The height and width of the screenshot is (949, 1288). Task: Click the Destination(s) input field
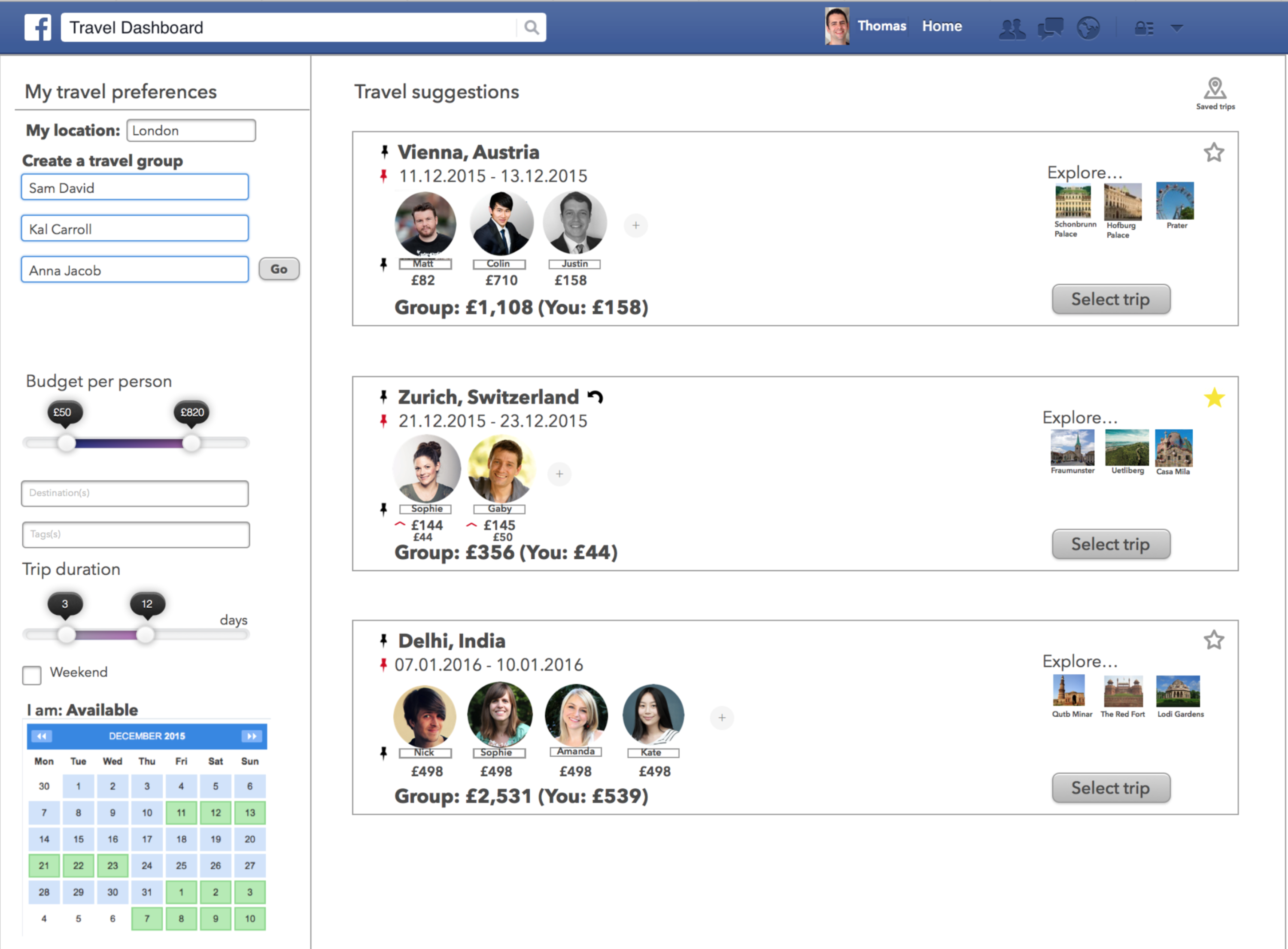click(x=135, y=494)
